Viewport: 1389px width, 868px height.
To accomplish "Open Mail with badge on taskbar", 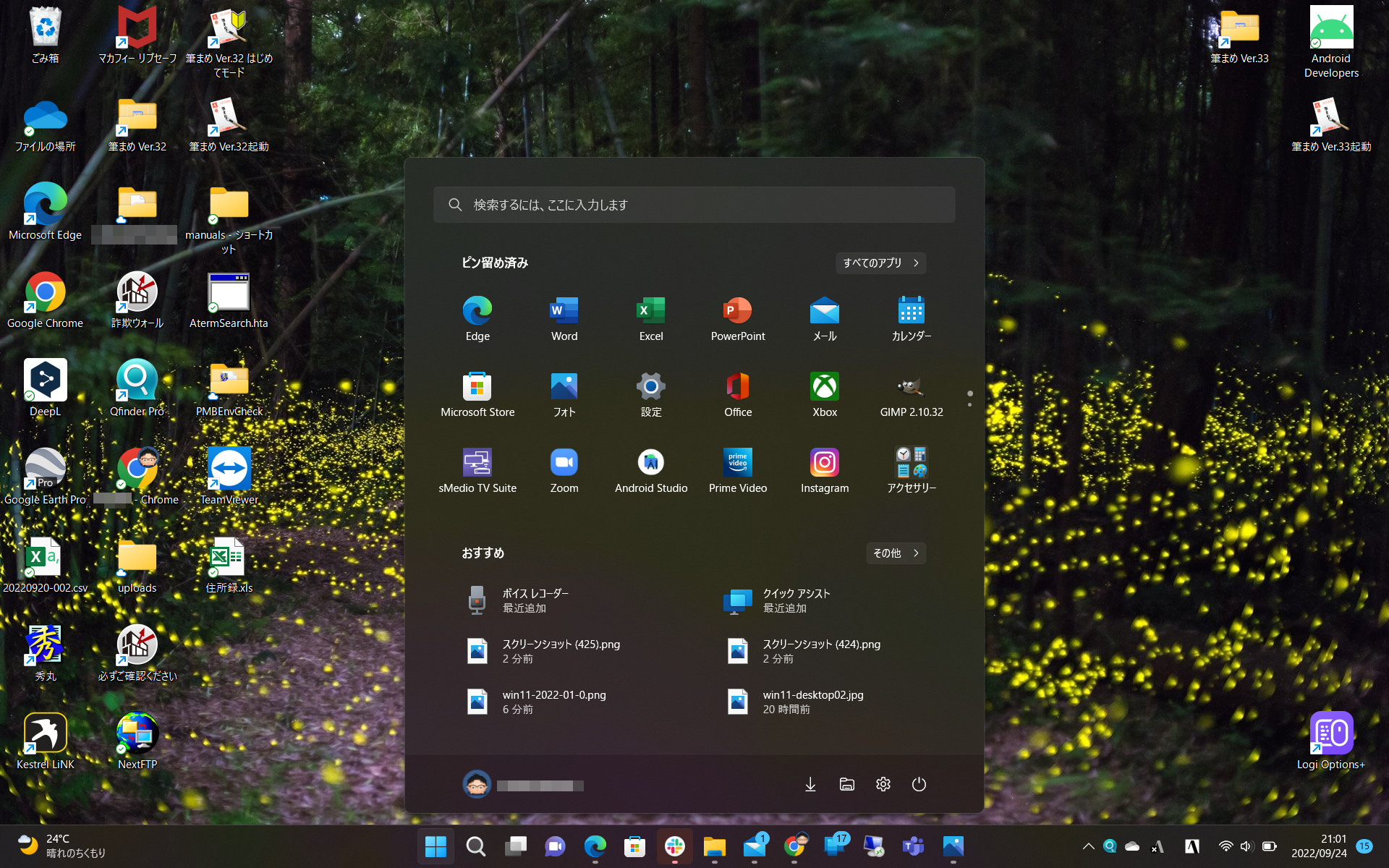I will pyautogui.click(x=754, y=846).
